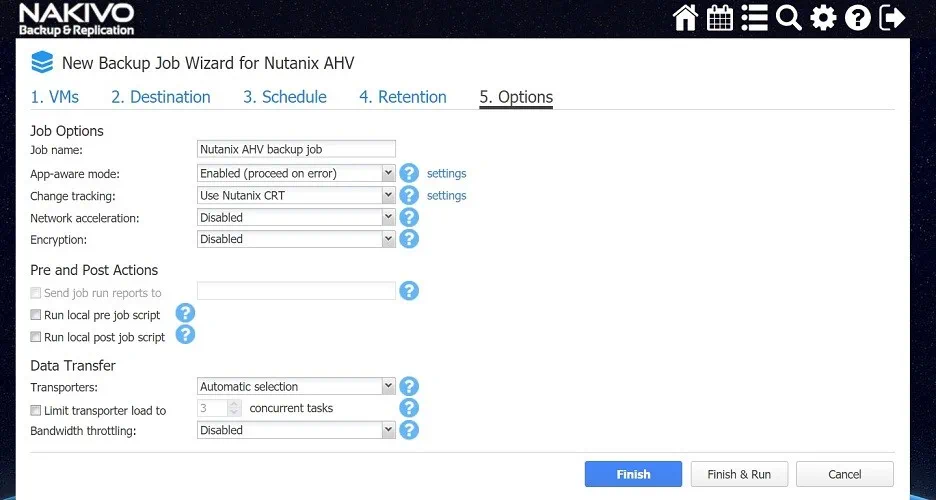Open the calendar icon in header
Viewport: 936px width, 500px height.
pyautogui.click(x=720, y=18)
